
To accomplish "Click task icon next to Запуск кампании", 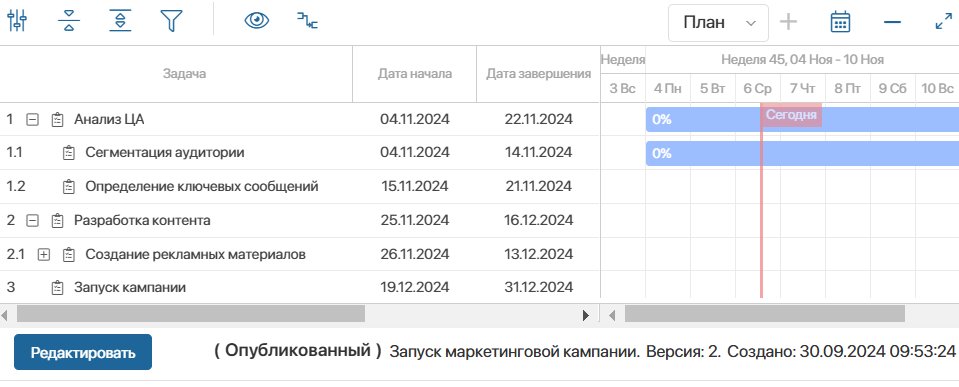I will pyautogui.click(x=57, y=287).
